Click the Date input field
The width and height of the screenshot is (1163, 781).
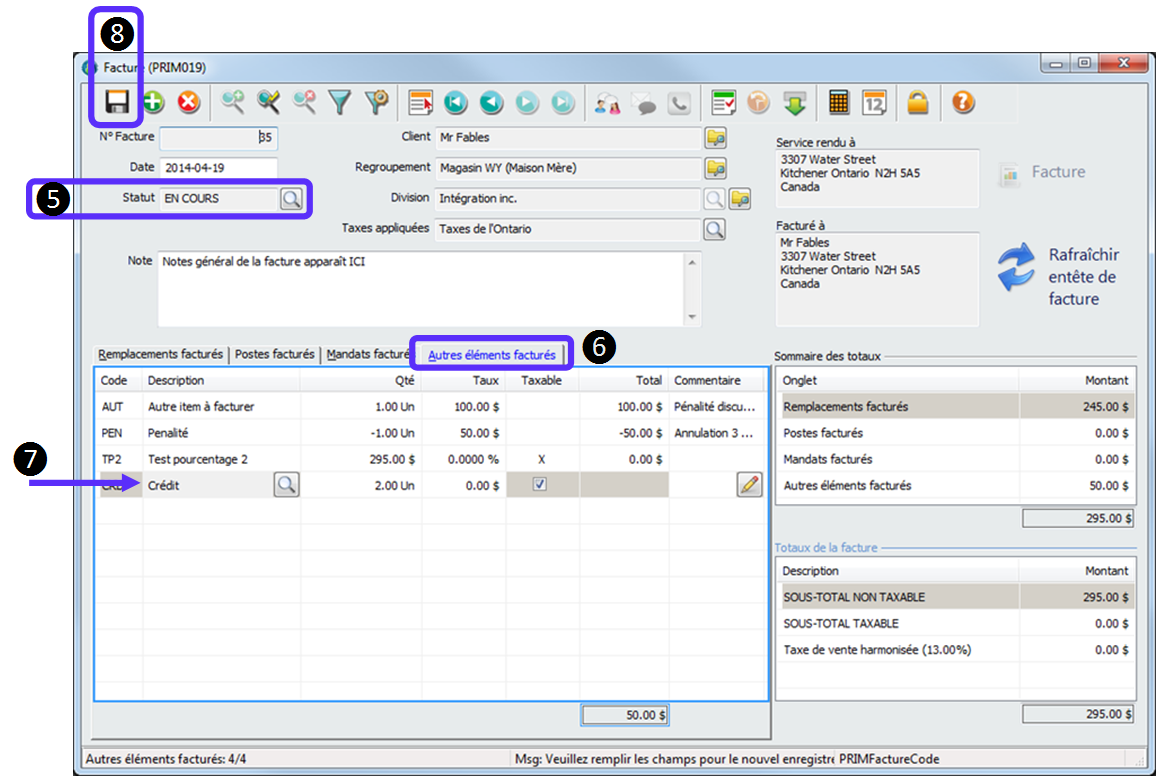tap(217, 168)
